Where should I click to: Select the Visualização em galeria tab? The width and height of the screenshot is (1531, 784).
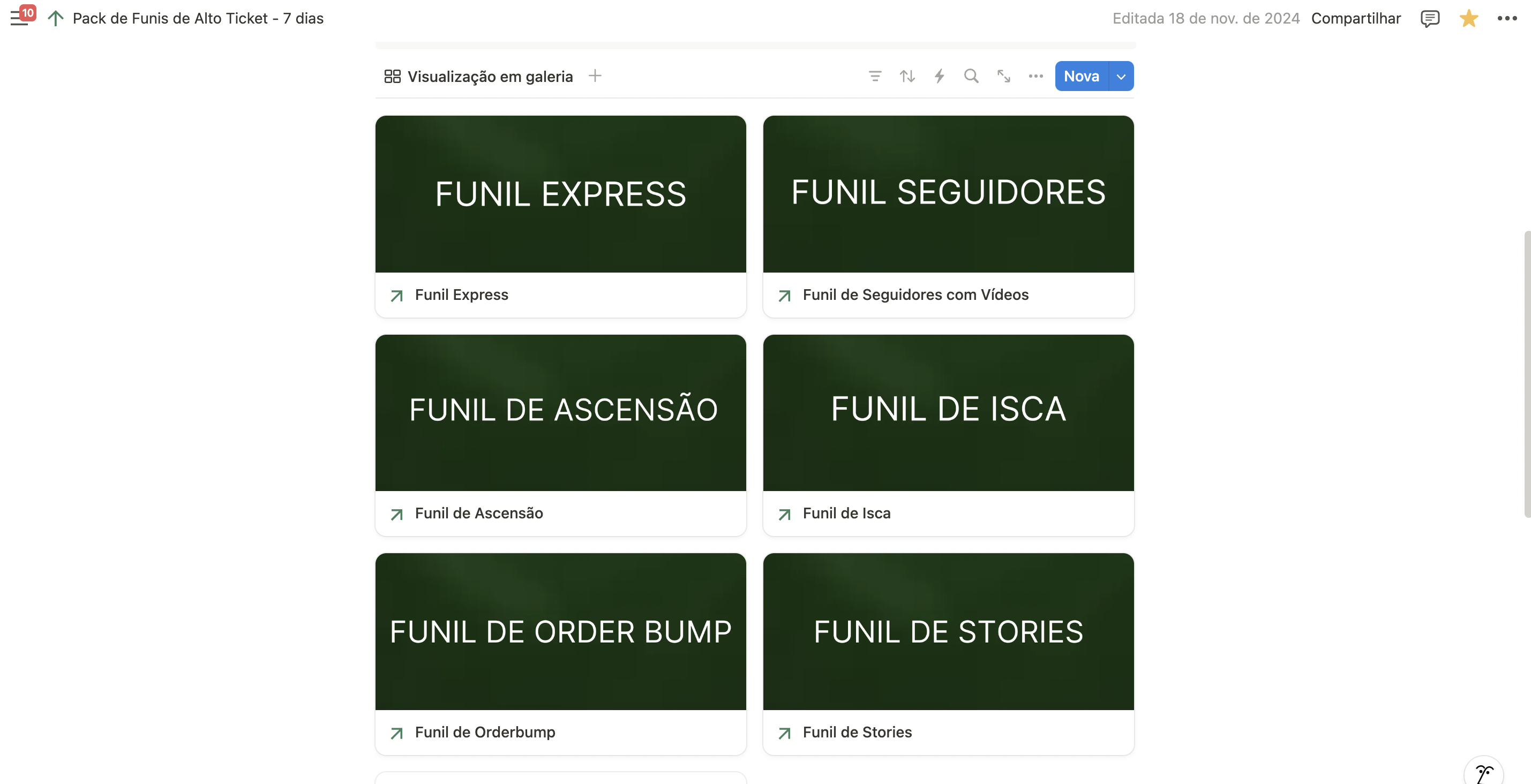(479, 76)
